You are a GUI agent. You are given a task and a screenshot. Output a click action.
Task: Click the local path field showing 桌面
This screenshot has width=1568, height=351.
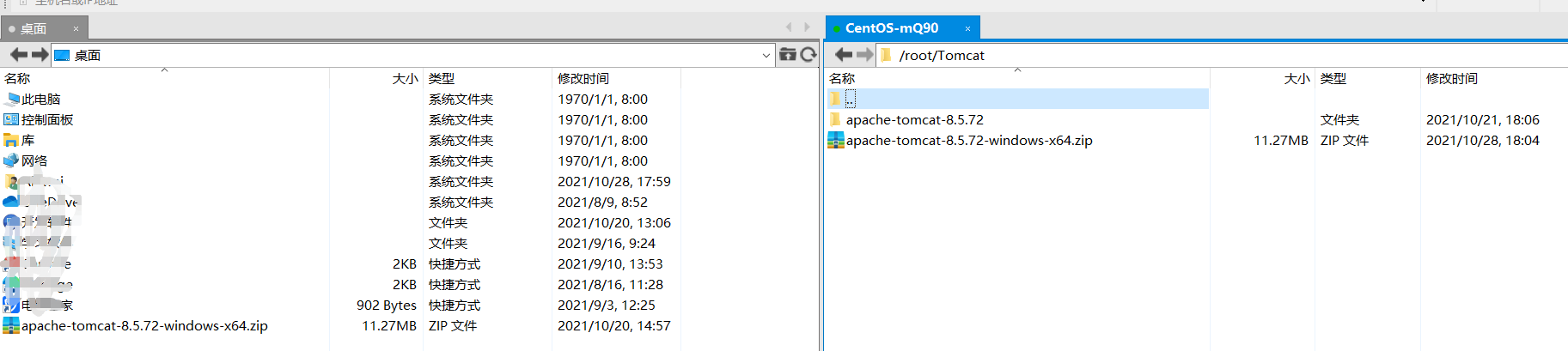coord(412,55)
